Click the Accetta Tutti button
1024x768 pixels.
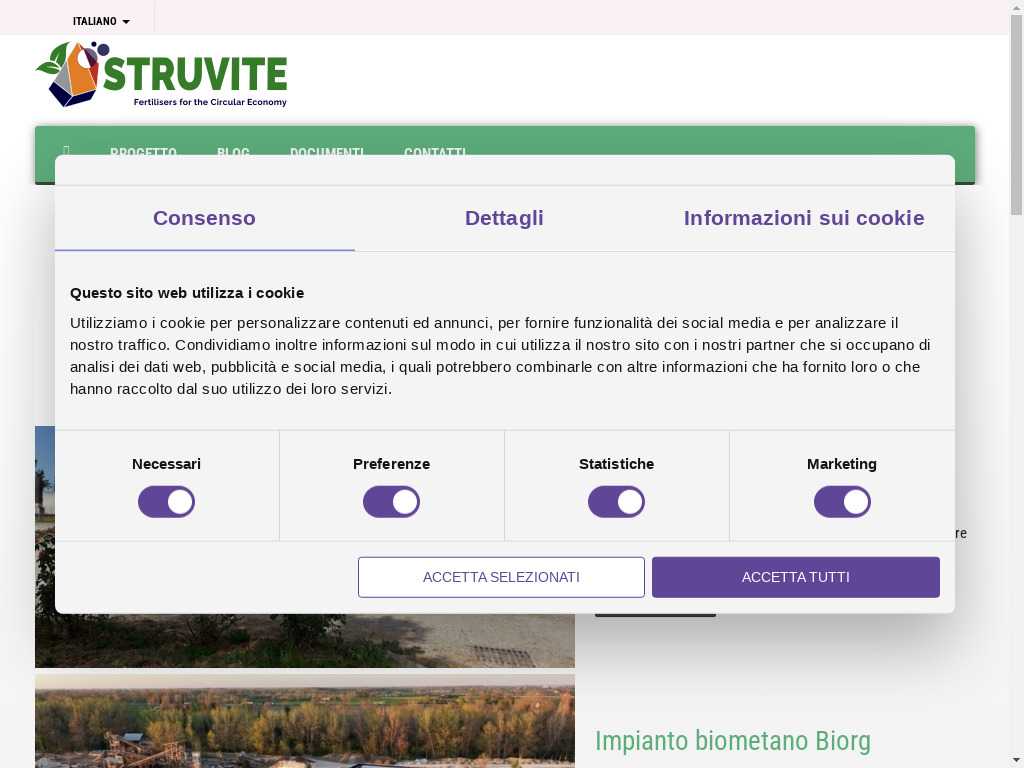(795, 577)
